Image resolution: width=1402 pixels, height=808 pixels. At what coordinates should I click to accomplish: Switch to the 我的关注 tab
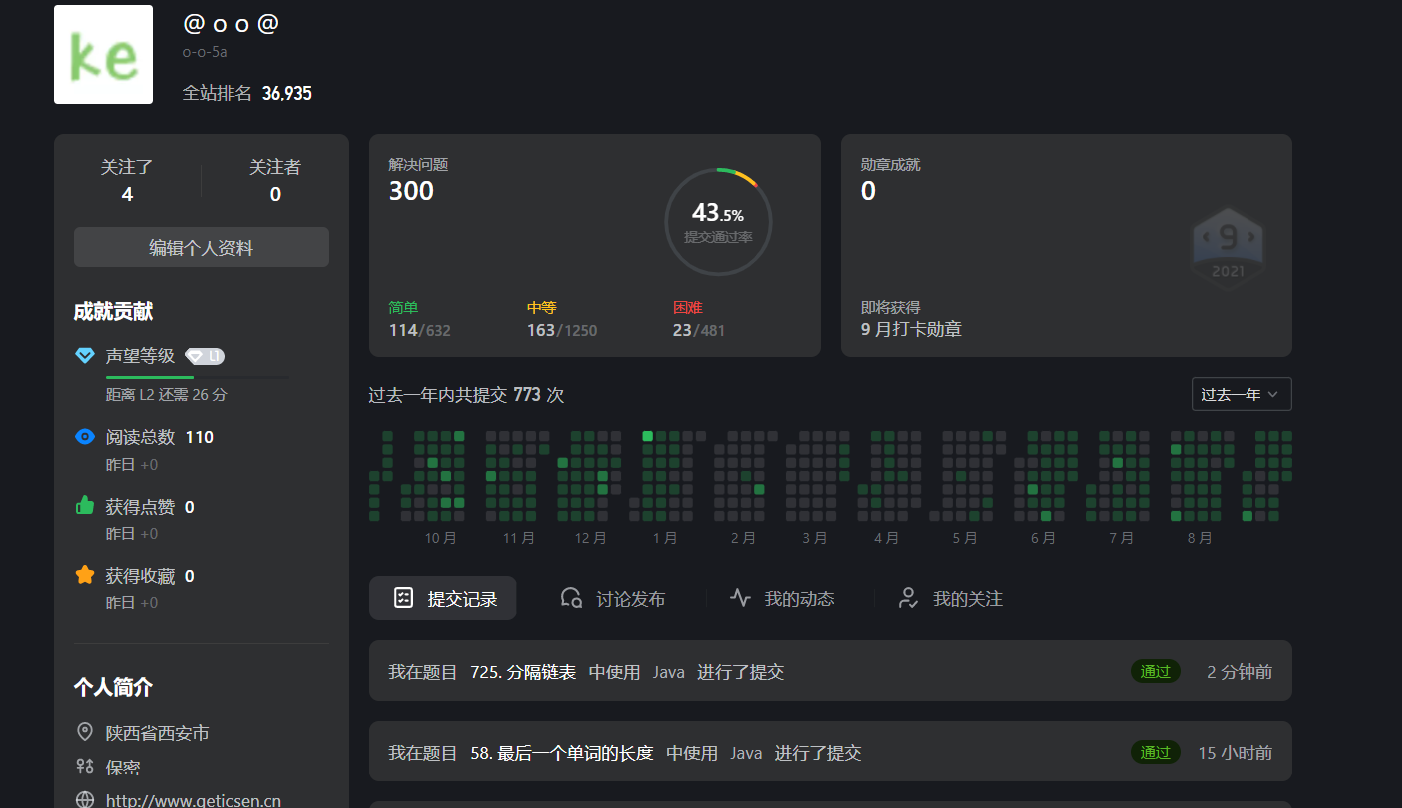(x=949, y=598)
